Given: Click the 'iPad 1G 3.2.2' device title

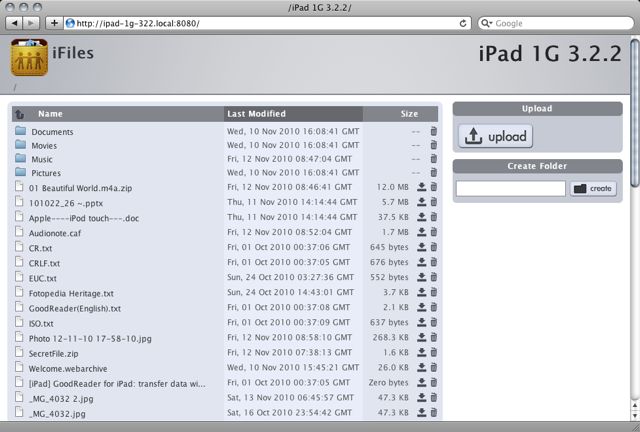Looking at the screenshot, I should click(550, 53).
